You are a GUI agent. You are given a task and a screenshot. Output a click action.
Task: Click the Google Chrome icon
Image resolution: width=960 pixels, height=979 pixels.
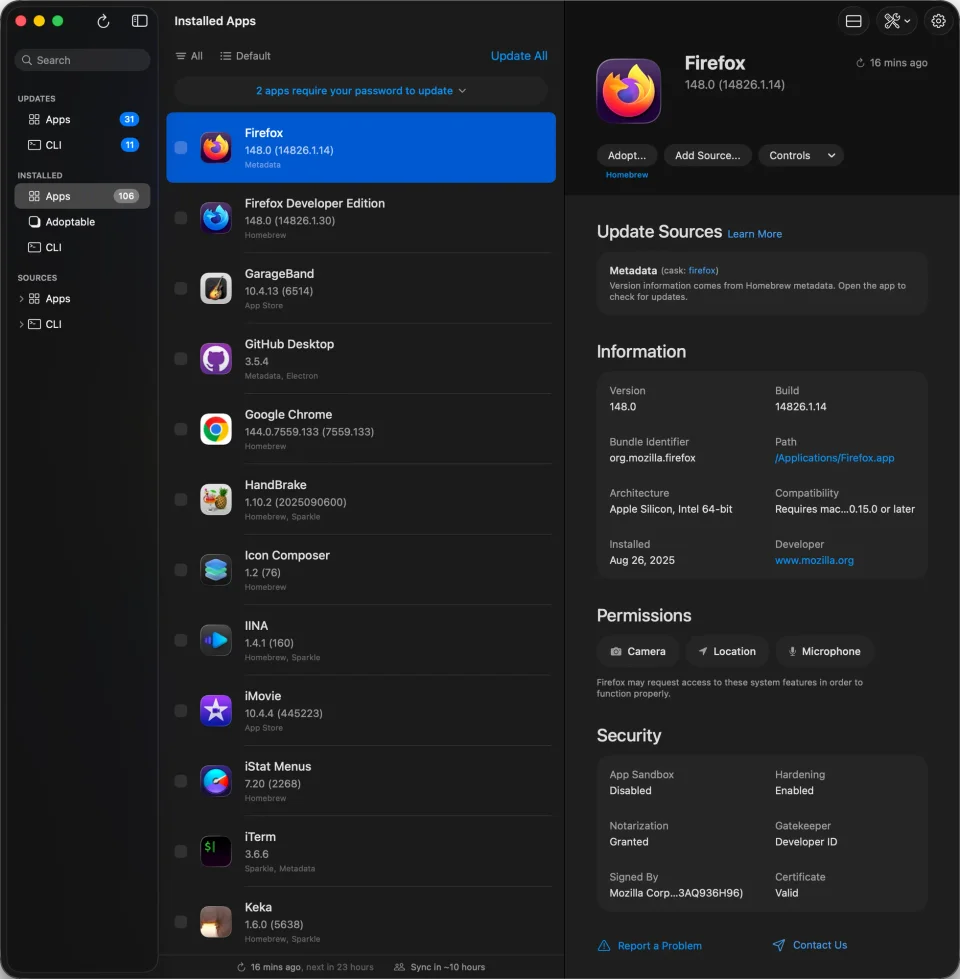pos(216,429)
